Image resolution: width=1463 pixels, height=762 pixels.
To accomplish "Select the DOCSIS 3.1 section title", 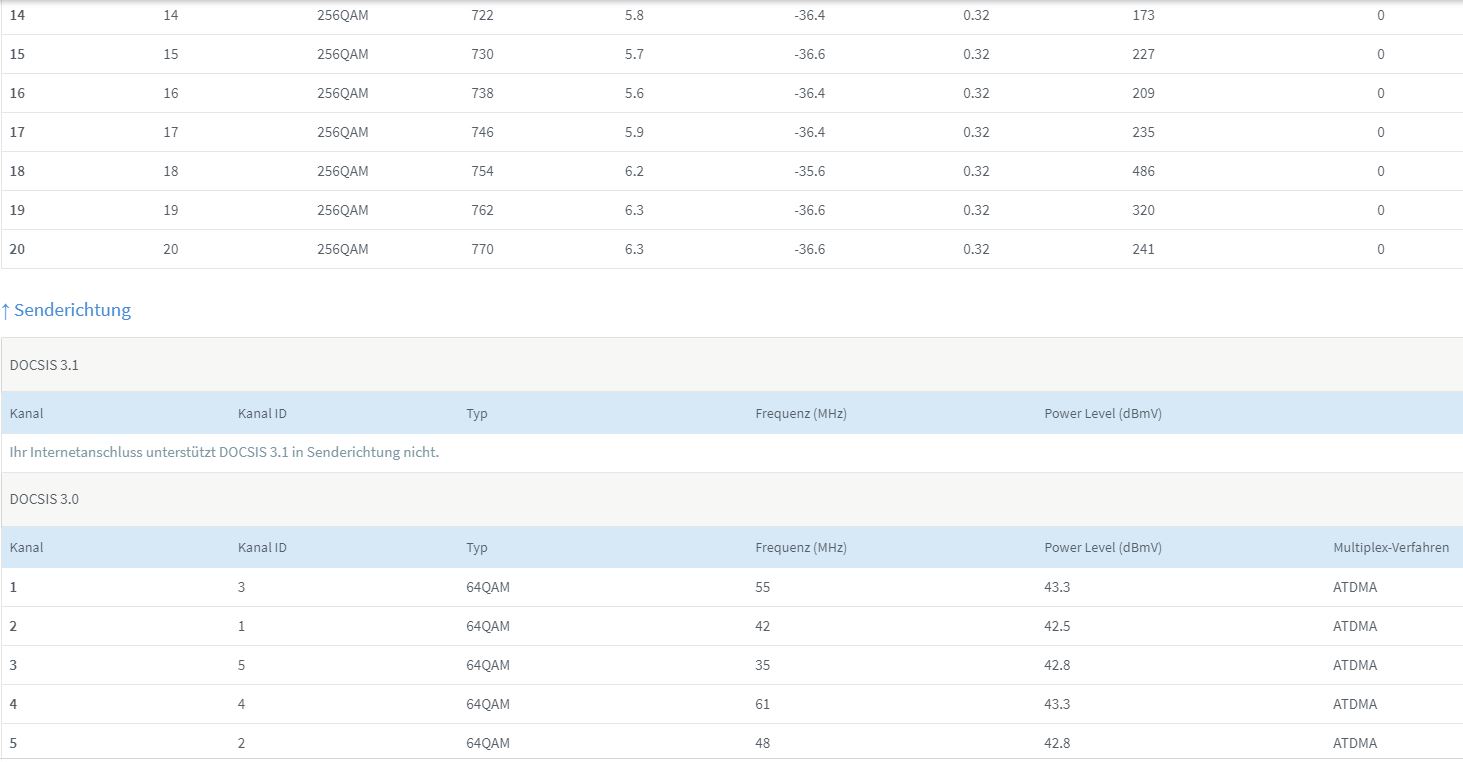I will (44, 365).
